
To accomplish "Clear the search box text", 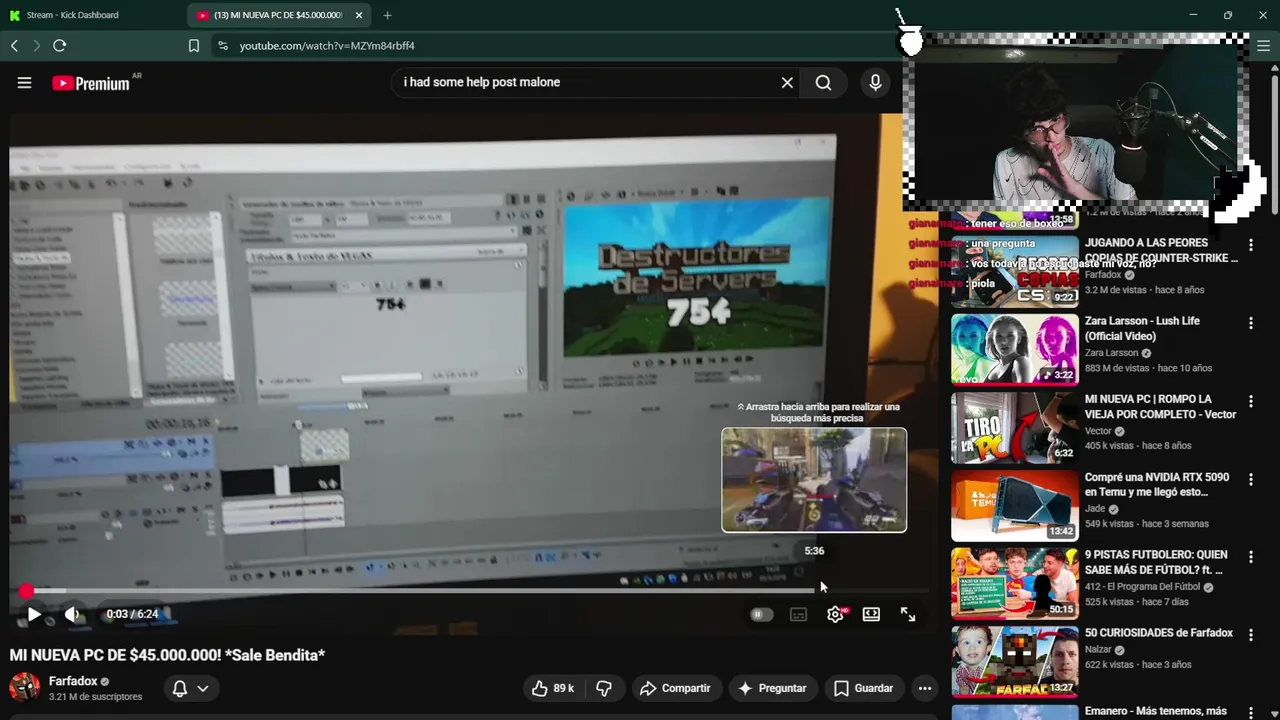I will 787,83.
